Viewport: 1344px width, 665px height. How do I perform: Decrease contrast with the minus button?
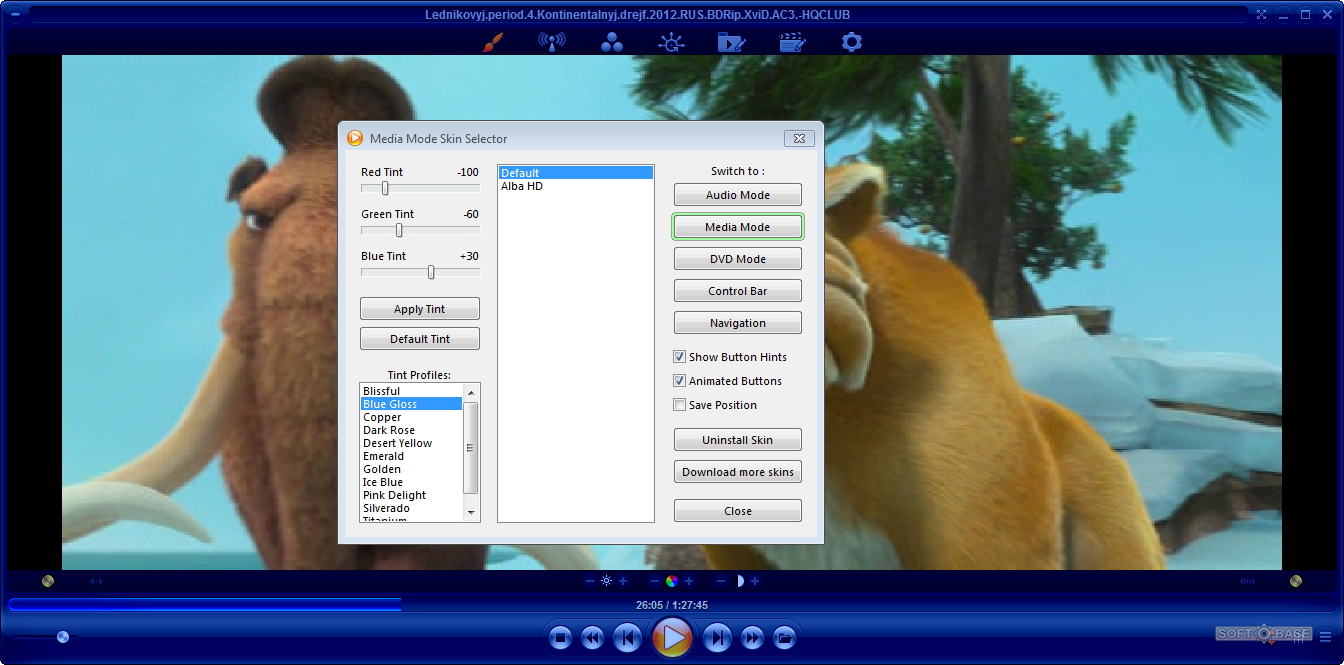(721, 581)
